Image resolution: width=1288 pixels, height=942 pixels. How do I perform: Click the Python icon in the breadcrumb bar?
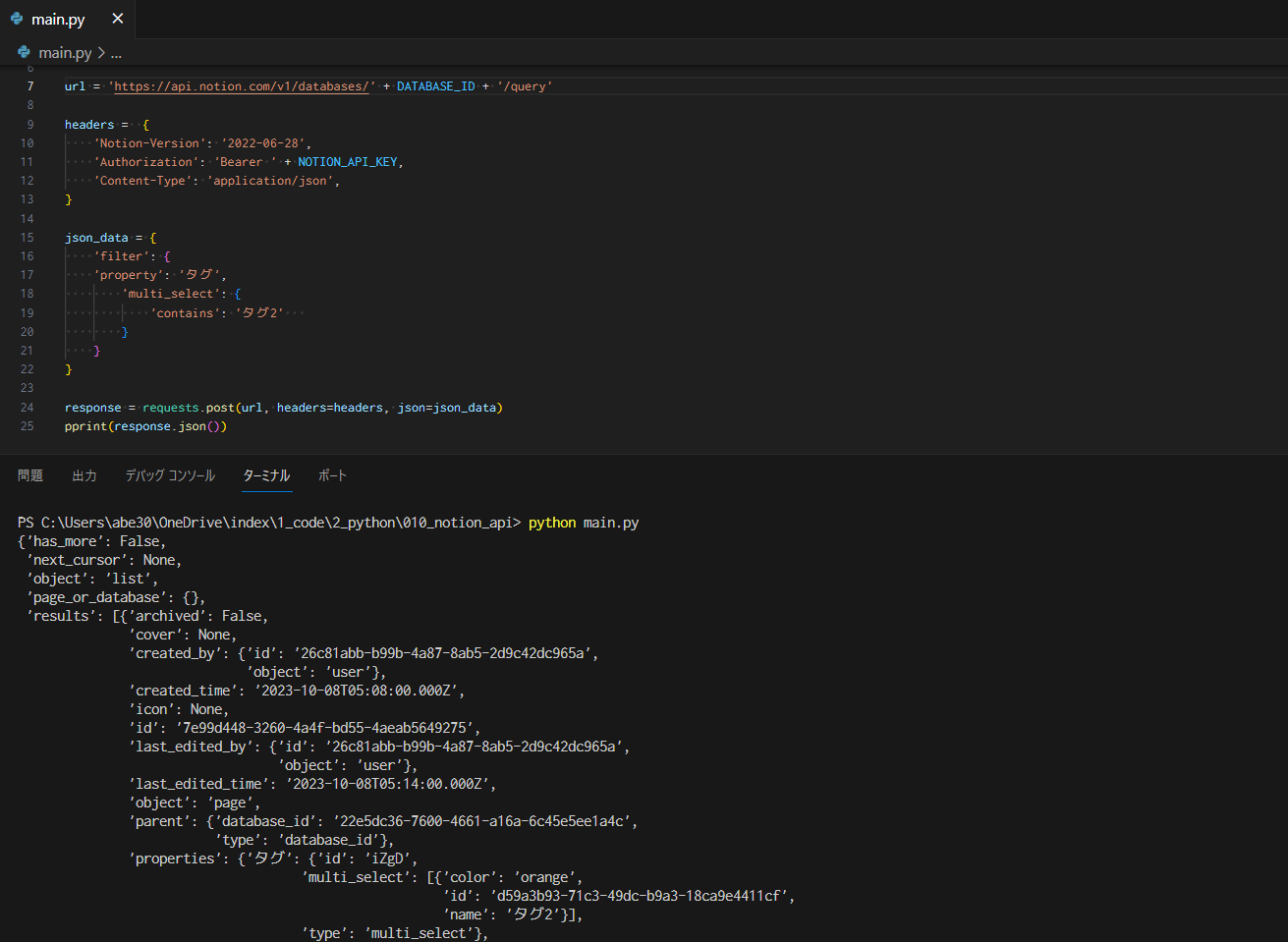(x=25, y=52)
